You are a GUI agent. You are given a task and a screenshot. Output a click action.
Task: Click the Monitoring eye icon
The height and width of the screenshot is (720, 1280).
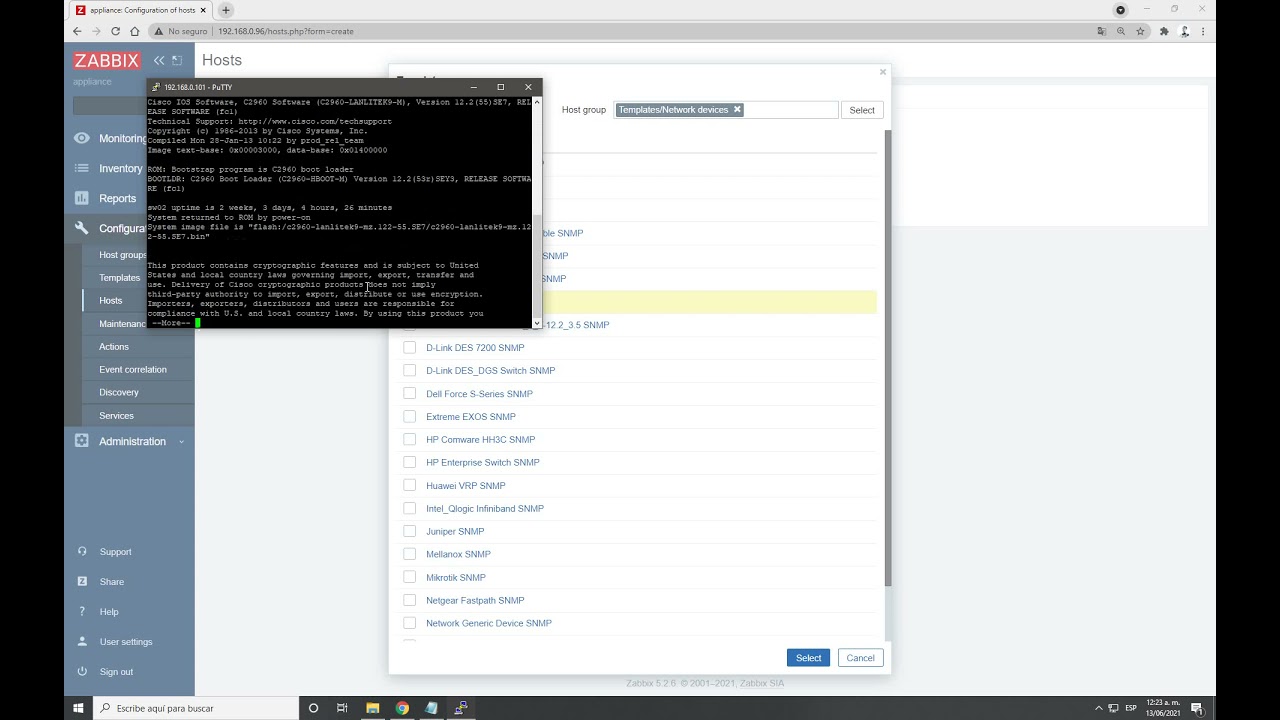click(x=82, y=138)
